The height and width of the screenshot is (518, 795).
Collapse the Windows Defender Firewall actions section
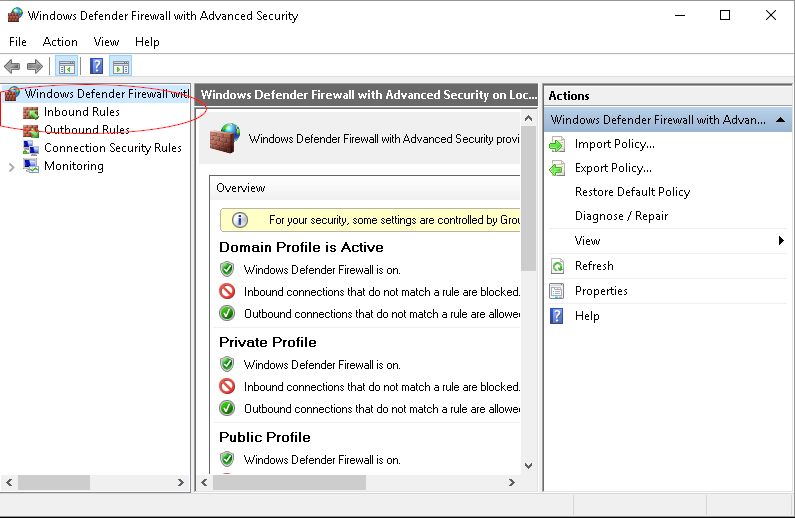(x=780, y=120)
